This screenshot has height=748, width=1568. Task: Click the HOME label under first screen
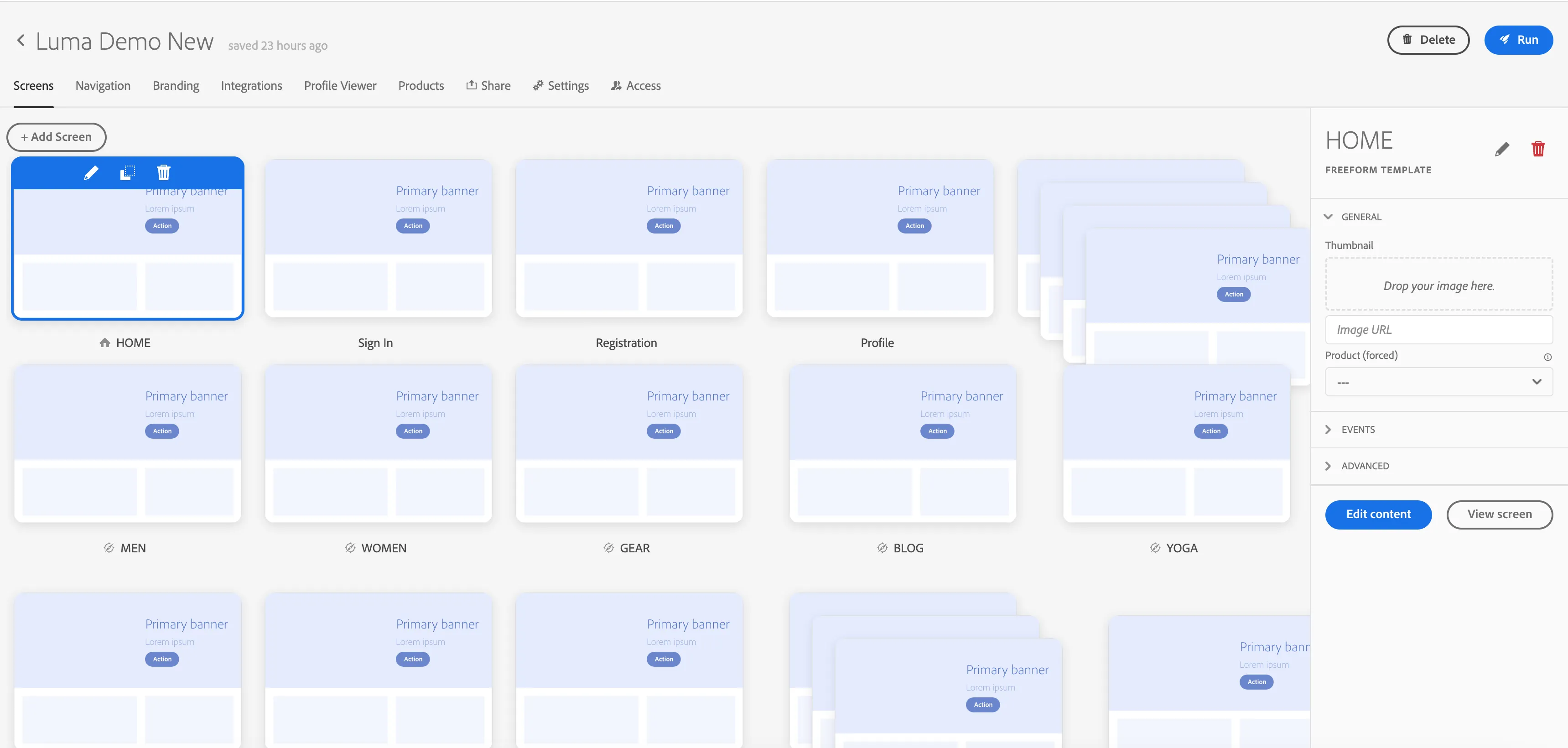coord(133,343)
